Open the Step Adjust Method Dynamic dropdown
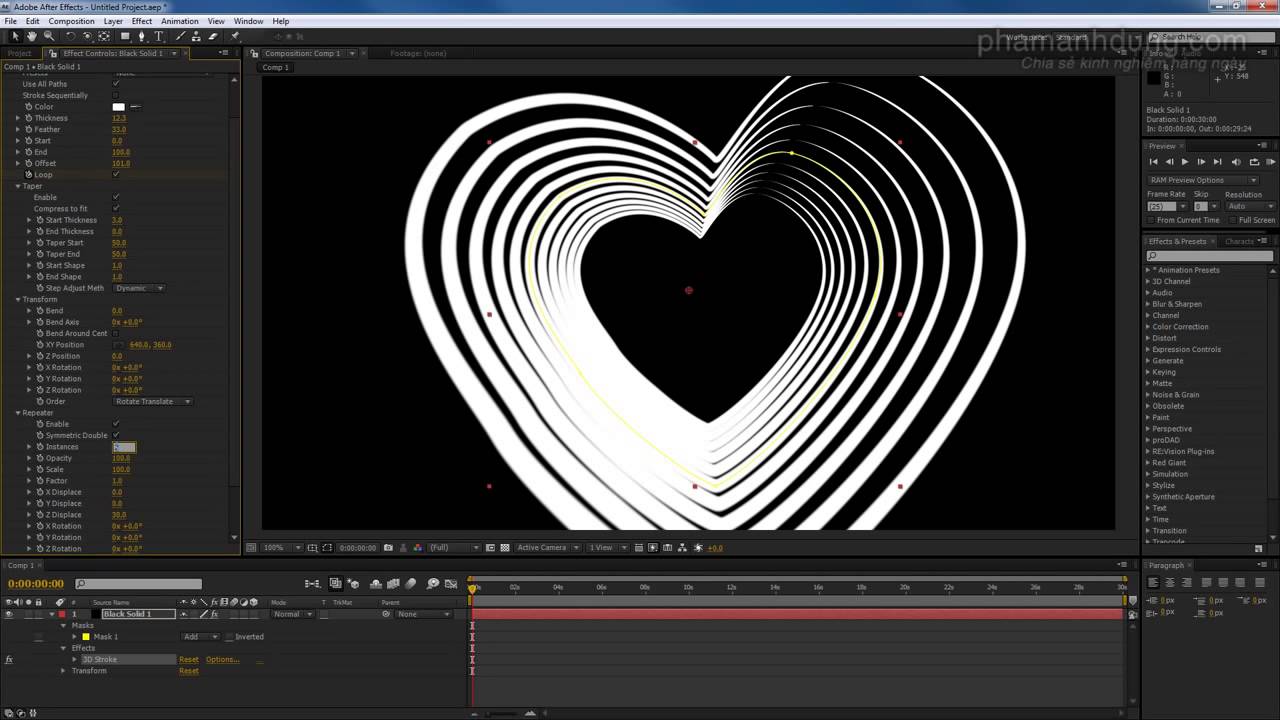 tap(139, 288)
